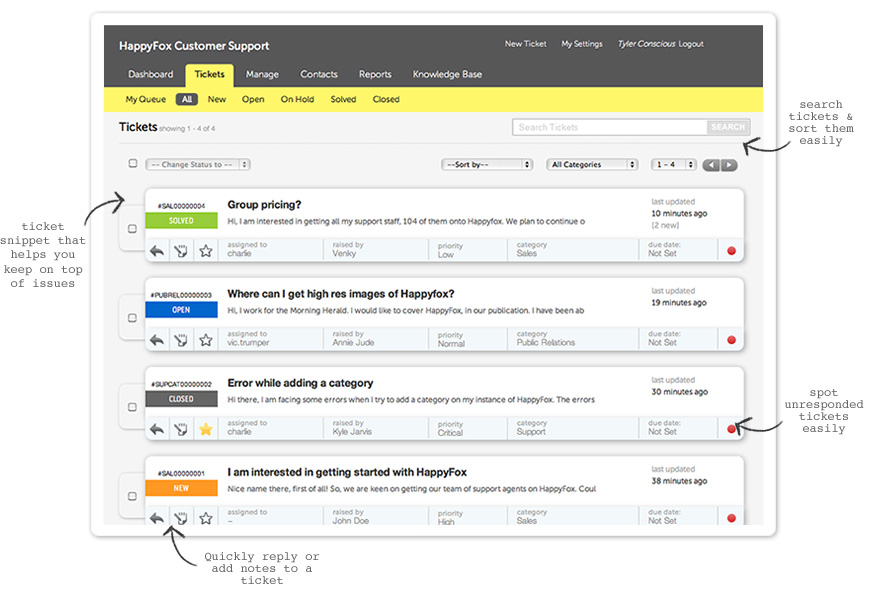Filter tickets by New

tap(217, 99)
